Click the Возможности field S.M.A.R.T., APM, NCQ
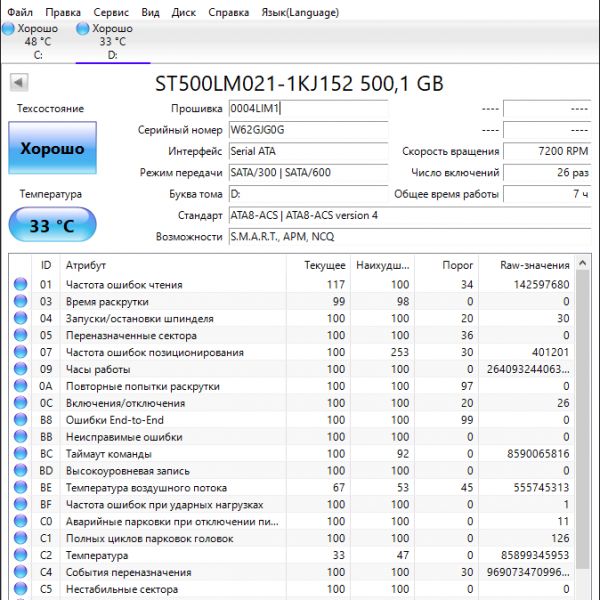The image size is (600, 600). 410,237
